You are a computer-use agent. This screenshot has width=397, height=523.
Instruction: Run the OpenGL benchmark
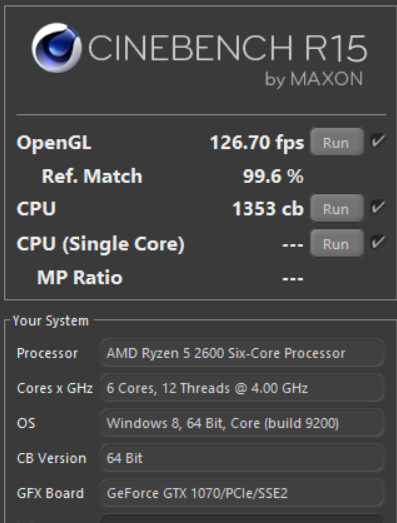[x=337, y=142]
